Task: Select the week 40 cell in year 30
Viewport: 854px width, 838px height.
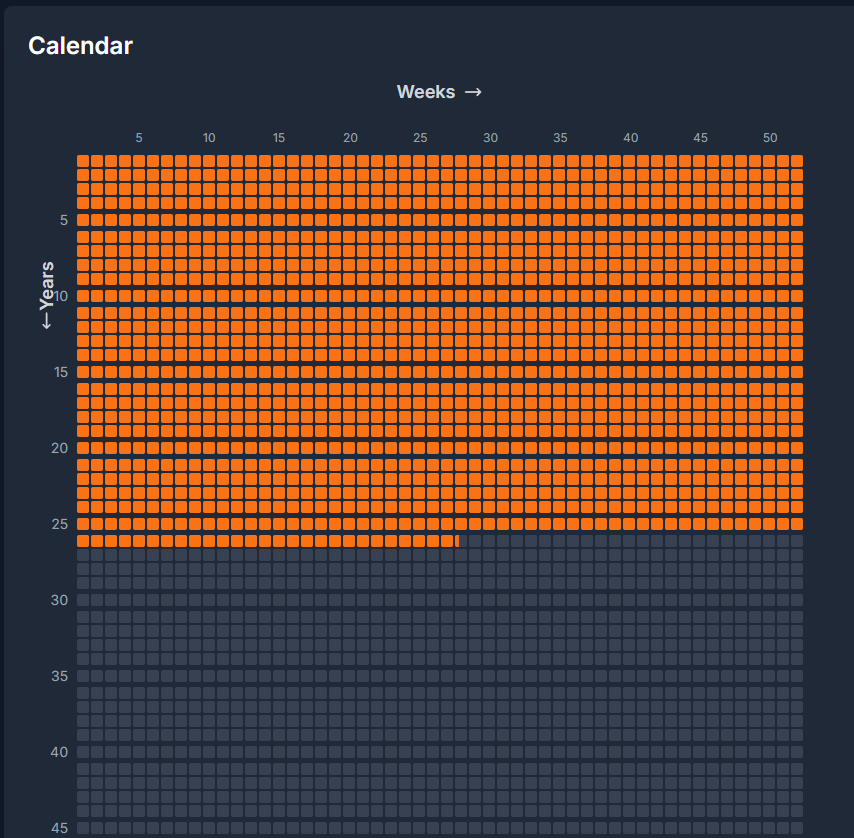Action: (x=629, y=600)
